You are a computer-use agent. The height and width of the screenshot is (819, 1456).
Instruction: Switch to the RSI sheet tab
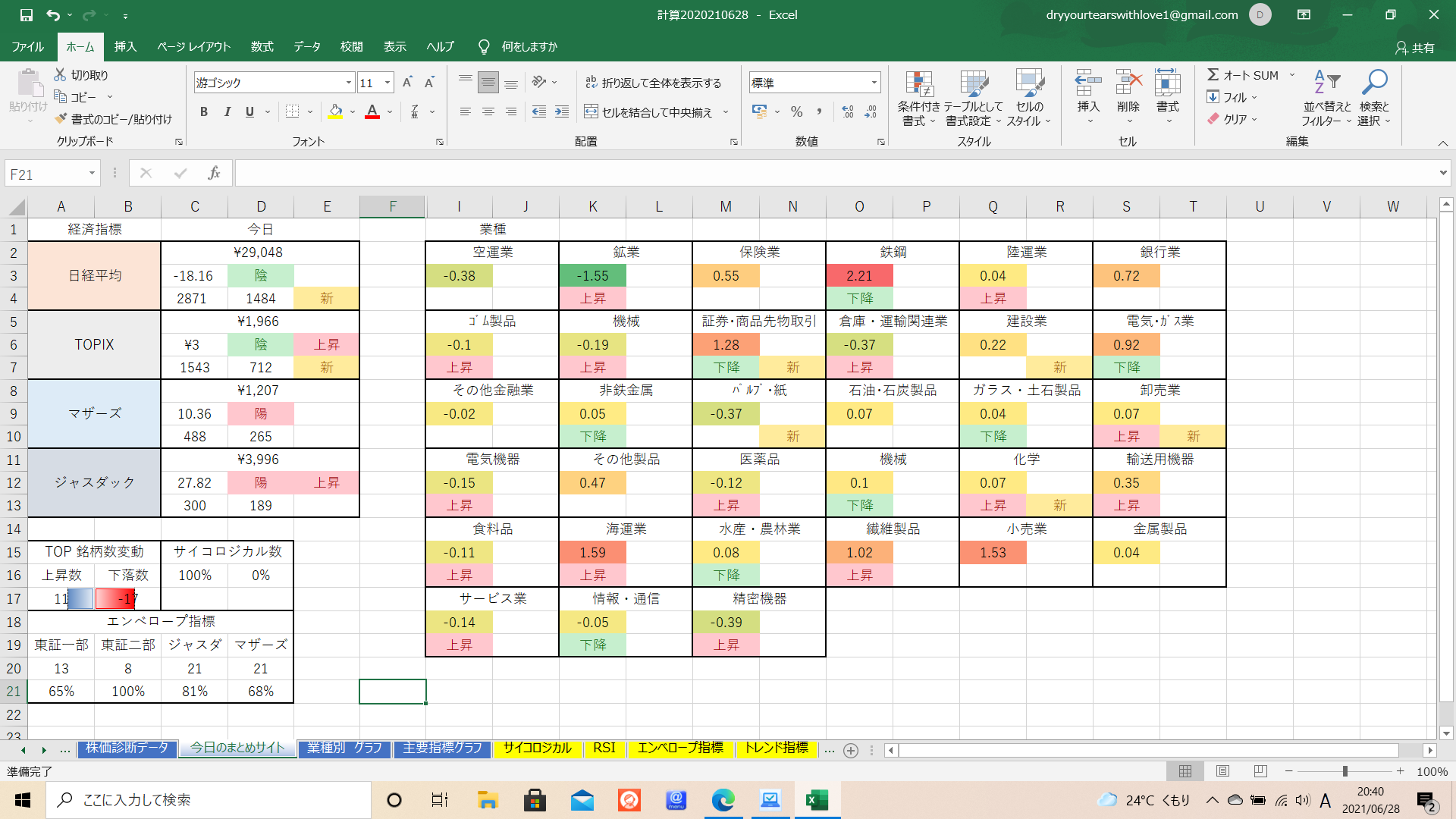click(604, 748)
